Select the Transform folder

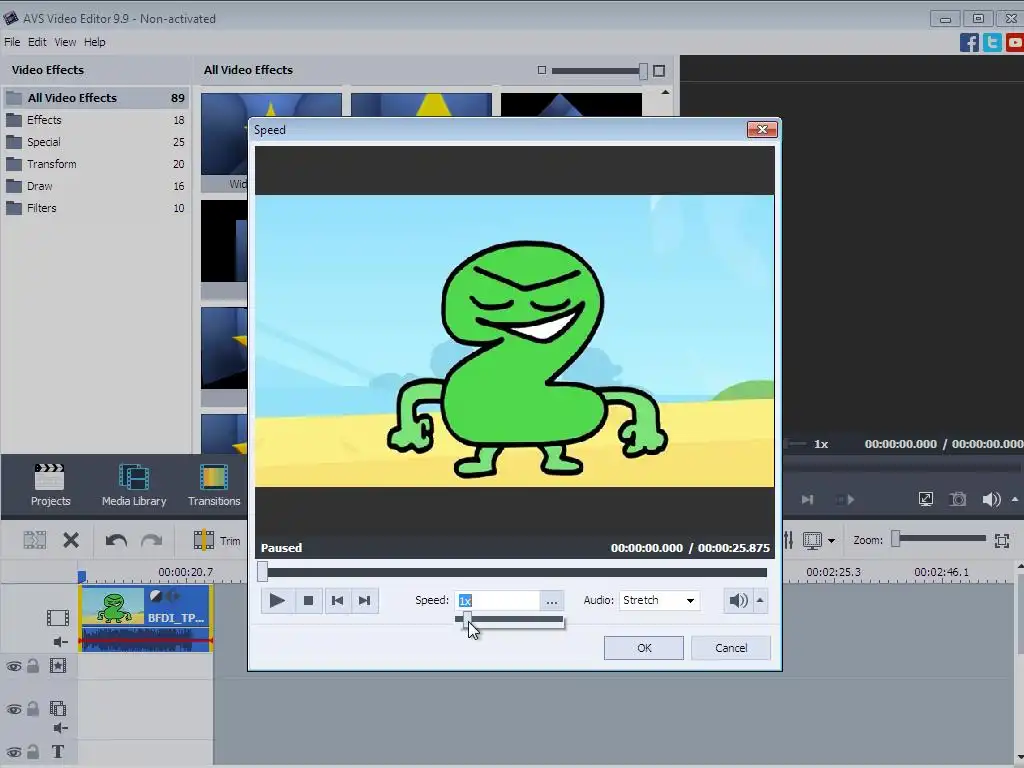tap(96, 164)
